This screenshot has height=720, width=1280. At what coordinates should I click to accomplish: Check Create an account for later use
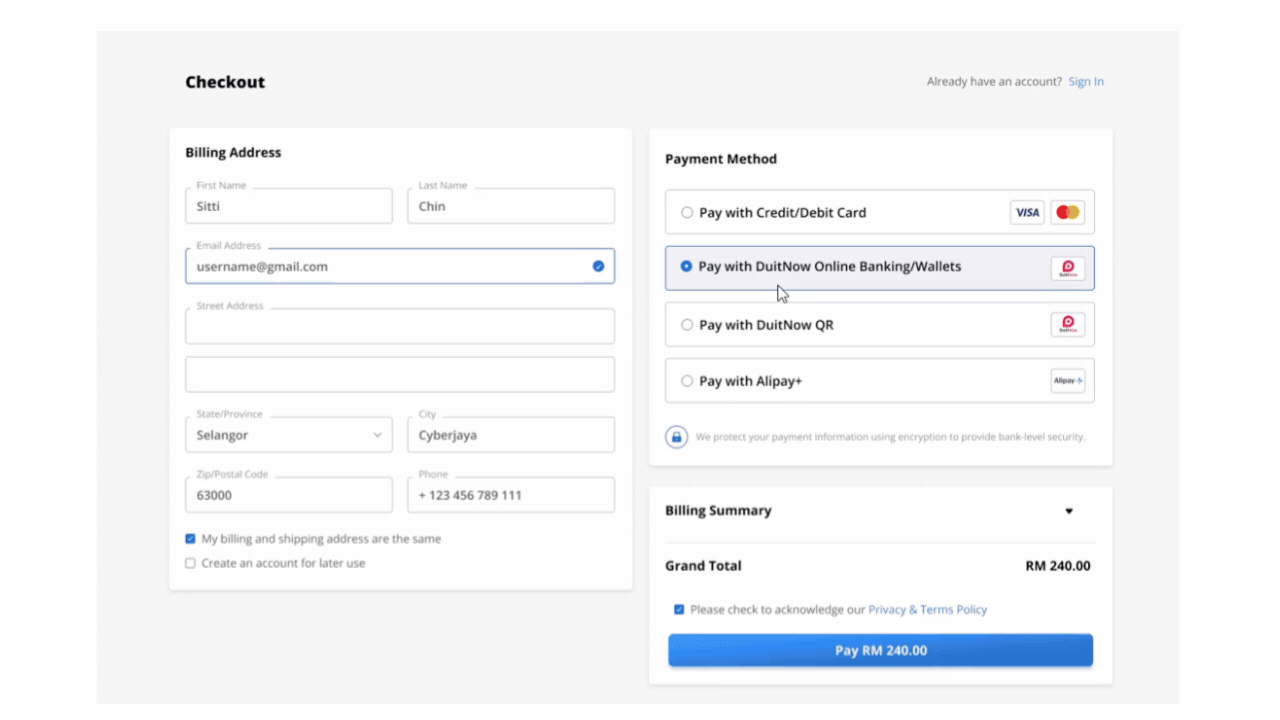tap(190, 563)
